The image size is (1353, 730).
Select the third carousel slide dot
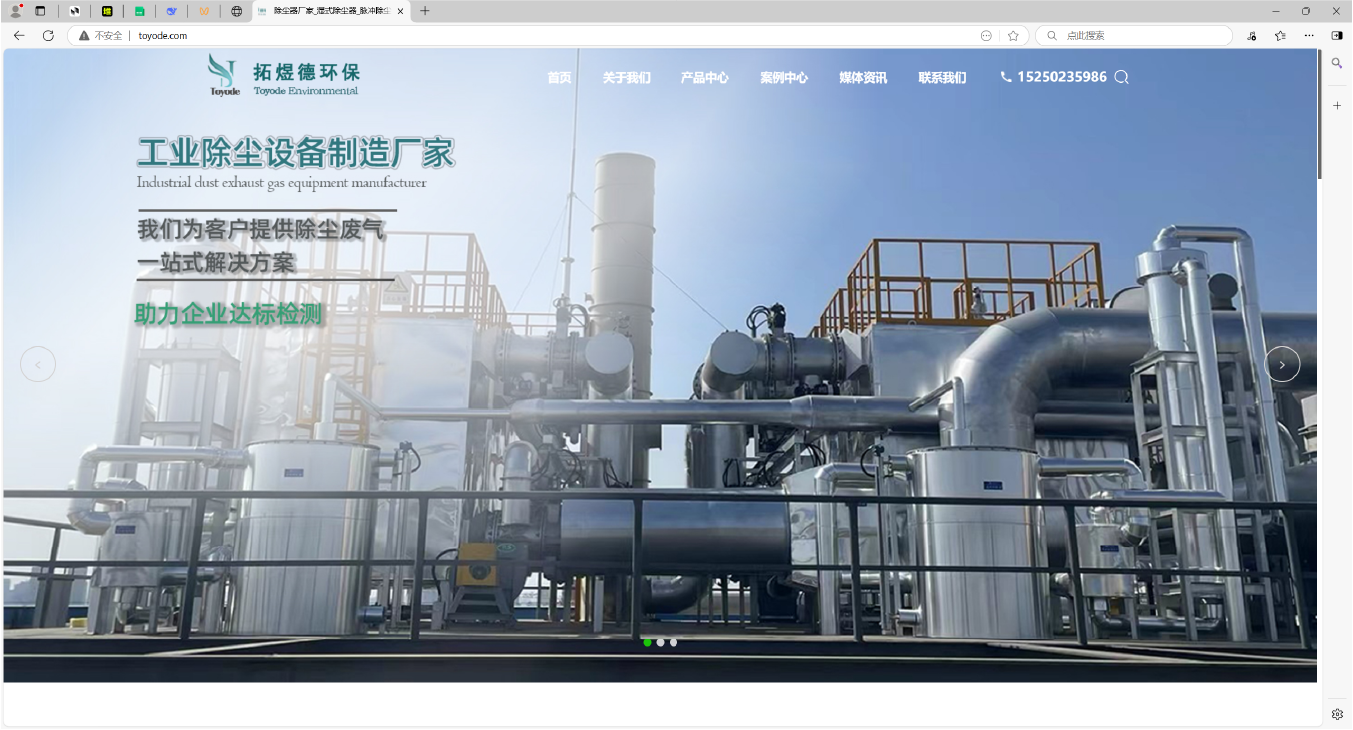tap(673, 643)
